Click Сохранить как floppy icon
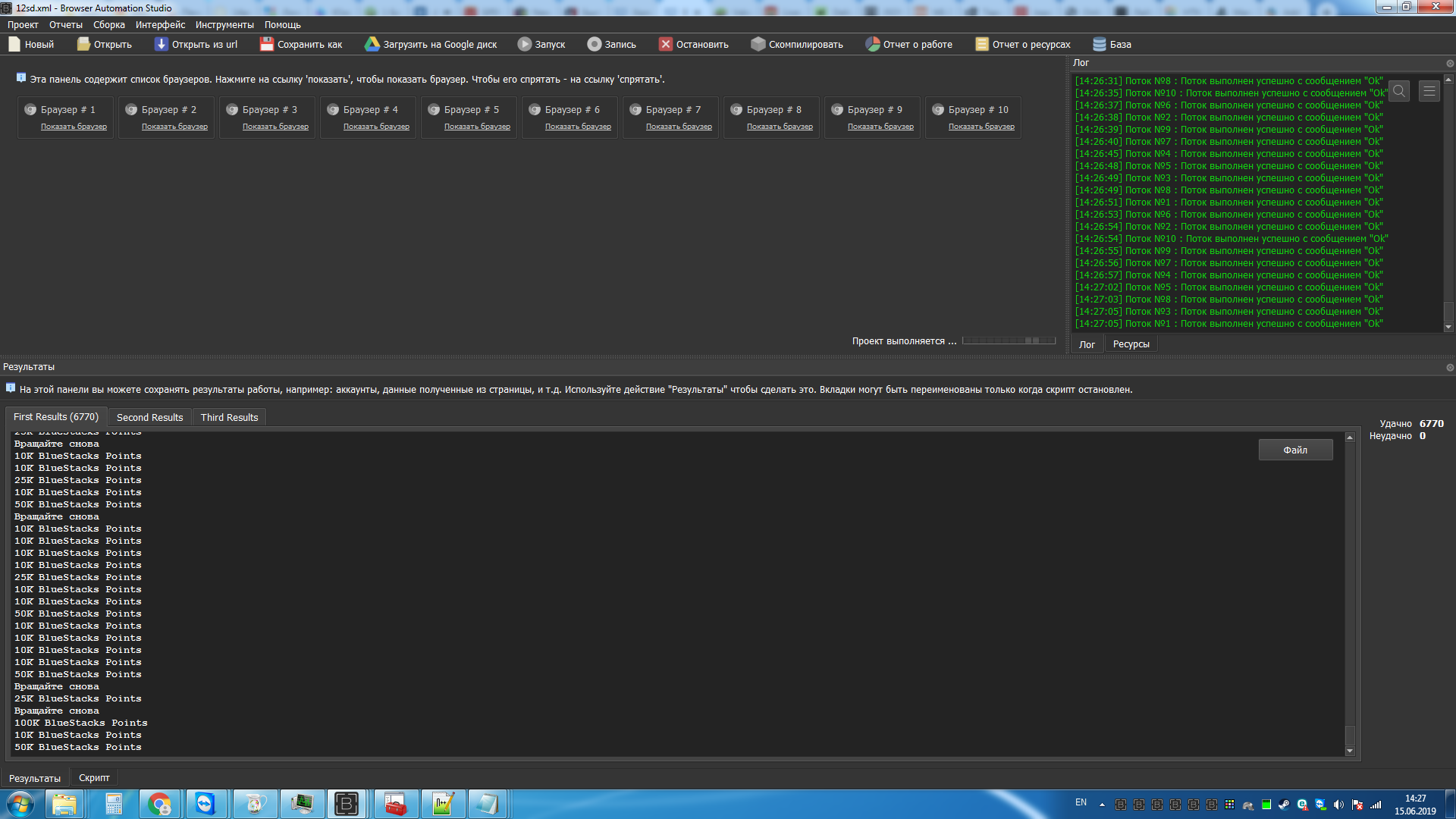Image resolution: width=1456 pixels, height=819 pixels. [x=266, y=44]
